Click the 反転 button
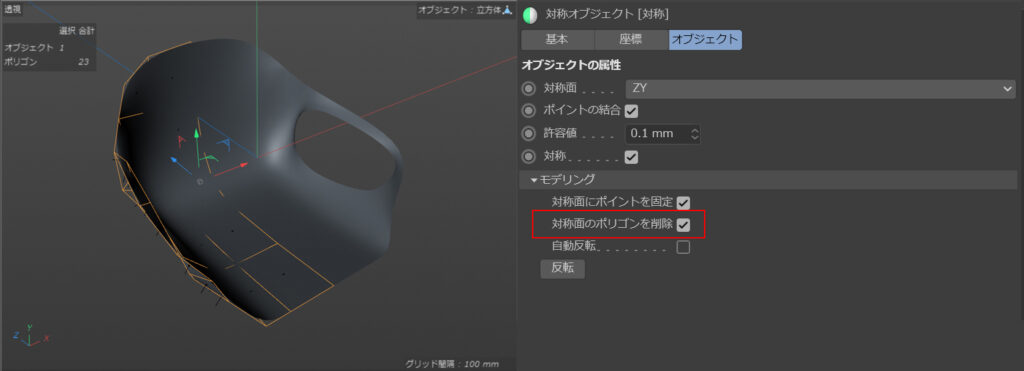1024x371 pixels. coord(562,268)
